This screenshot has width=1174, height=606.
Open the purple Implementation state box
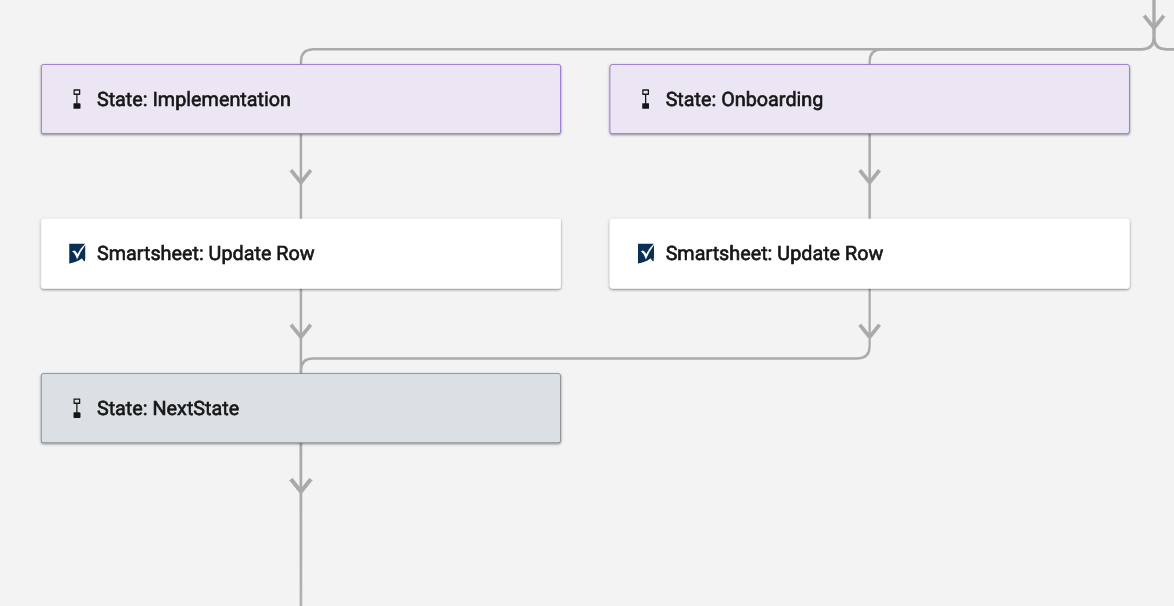coord(301,99)
